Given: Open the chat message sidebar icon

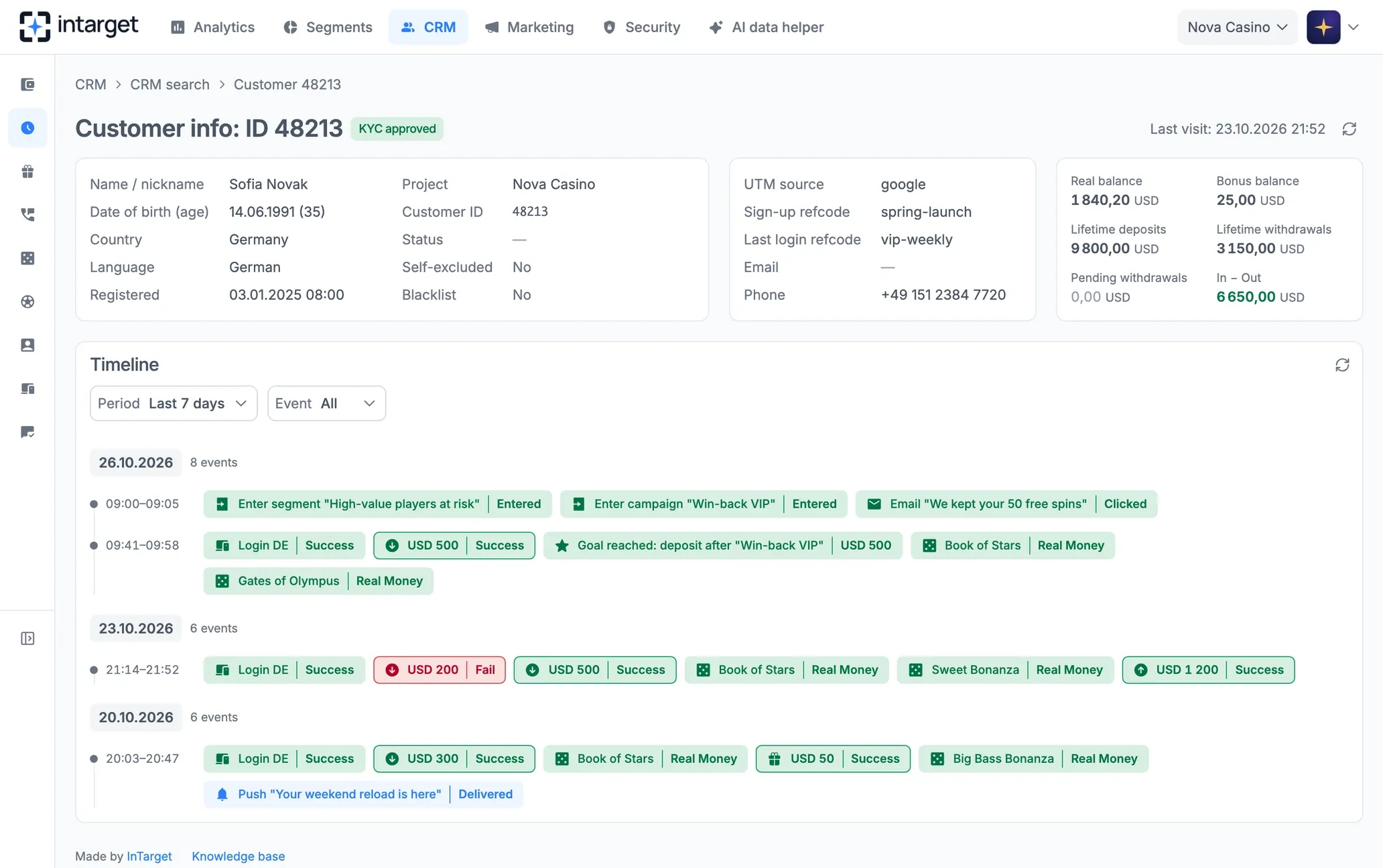Looking at the screenshot, I should click(27, 433).
